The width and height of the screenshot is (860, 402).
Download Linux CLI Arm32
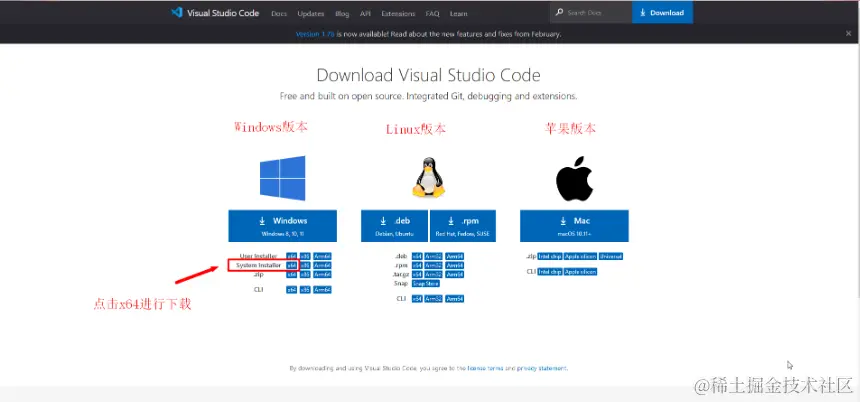coord(433,299)
